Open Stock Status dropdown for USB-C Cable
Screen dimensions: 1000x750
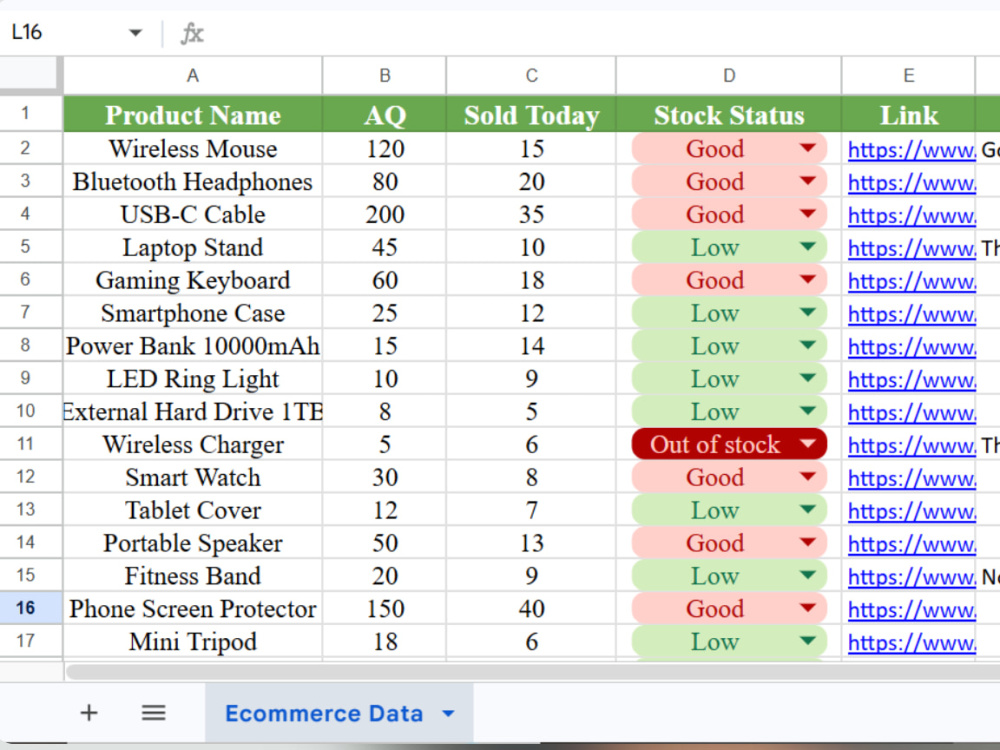pyautogui.click(x=807, y=214)
